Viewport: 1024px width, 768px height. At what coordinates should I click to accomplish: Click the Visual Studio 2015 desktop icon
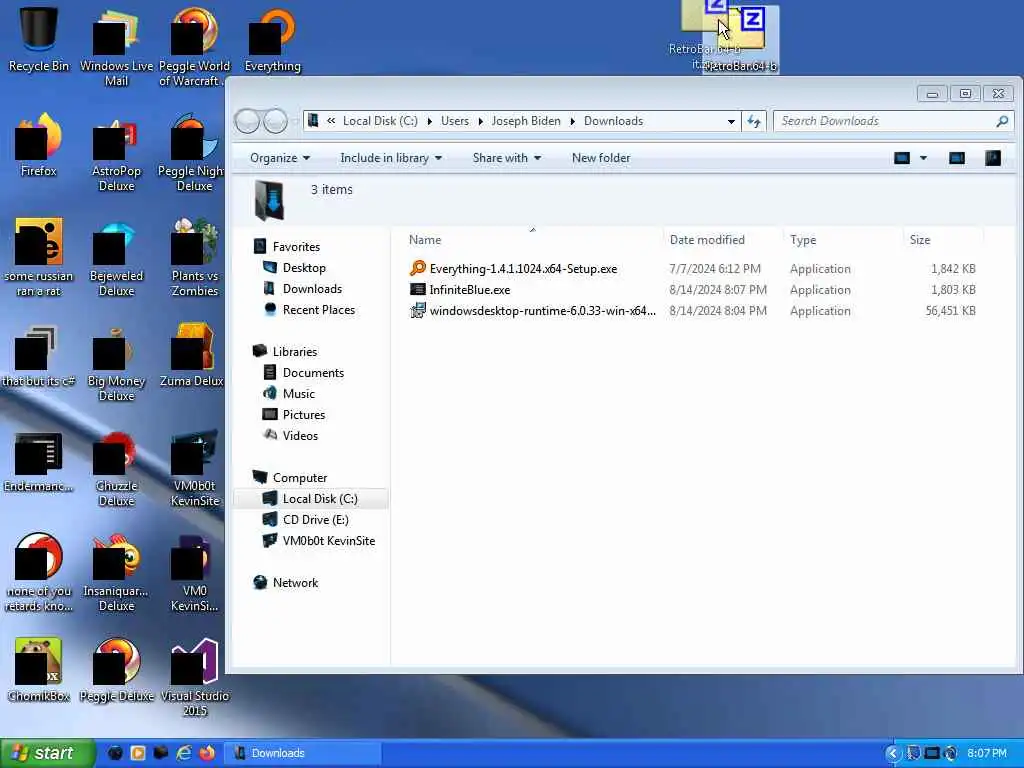click(195, 678)
